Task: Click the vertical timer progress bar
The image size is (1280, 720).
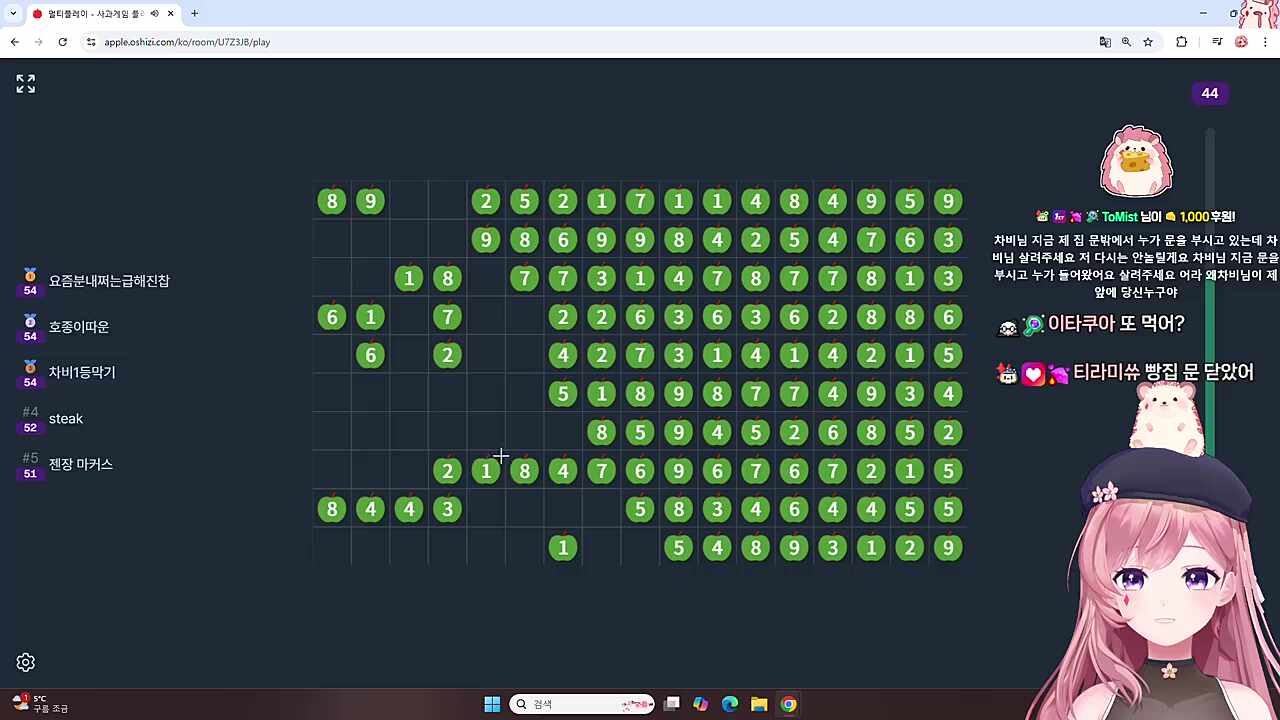Action: tap(1210, 290)
